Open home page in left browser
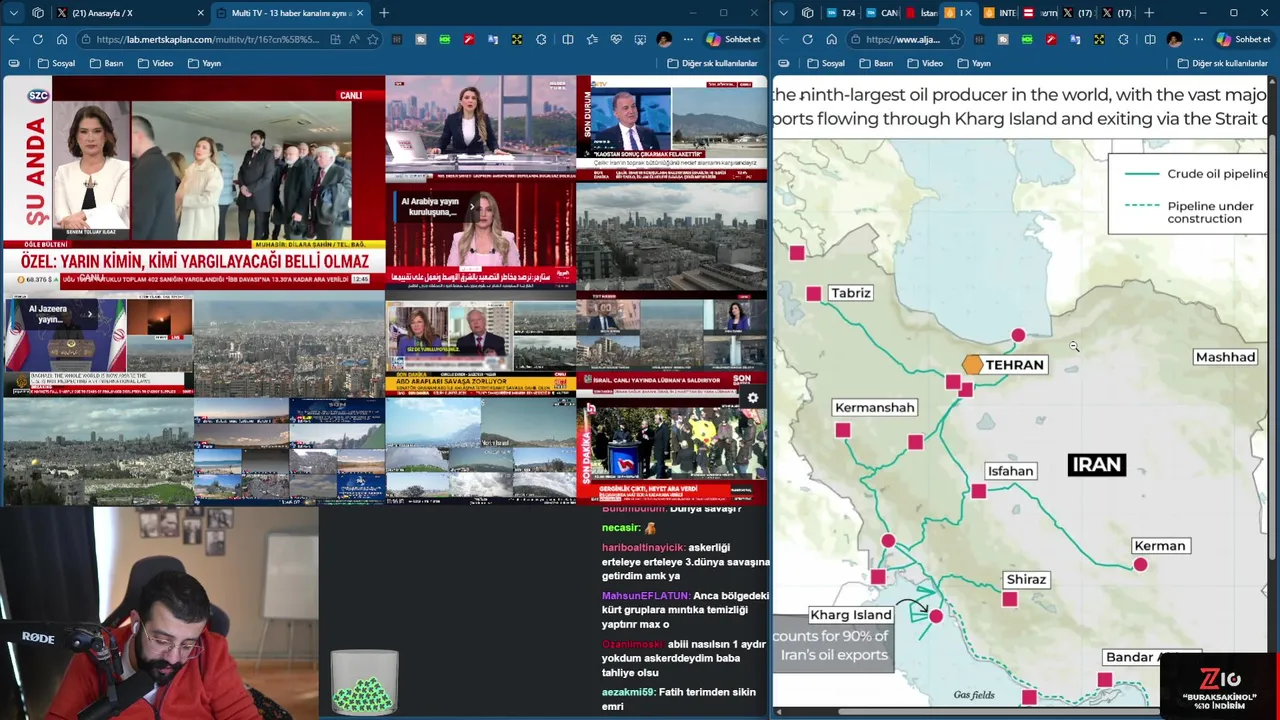Screen dimensions: 1280x720 point(61,39)
